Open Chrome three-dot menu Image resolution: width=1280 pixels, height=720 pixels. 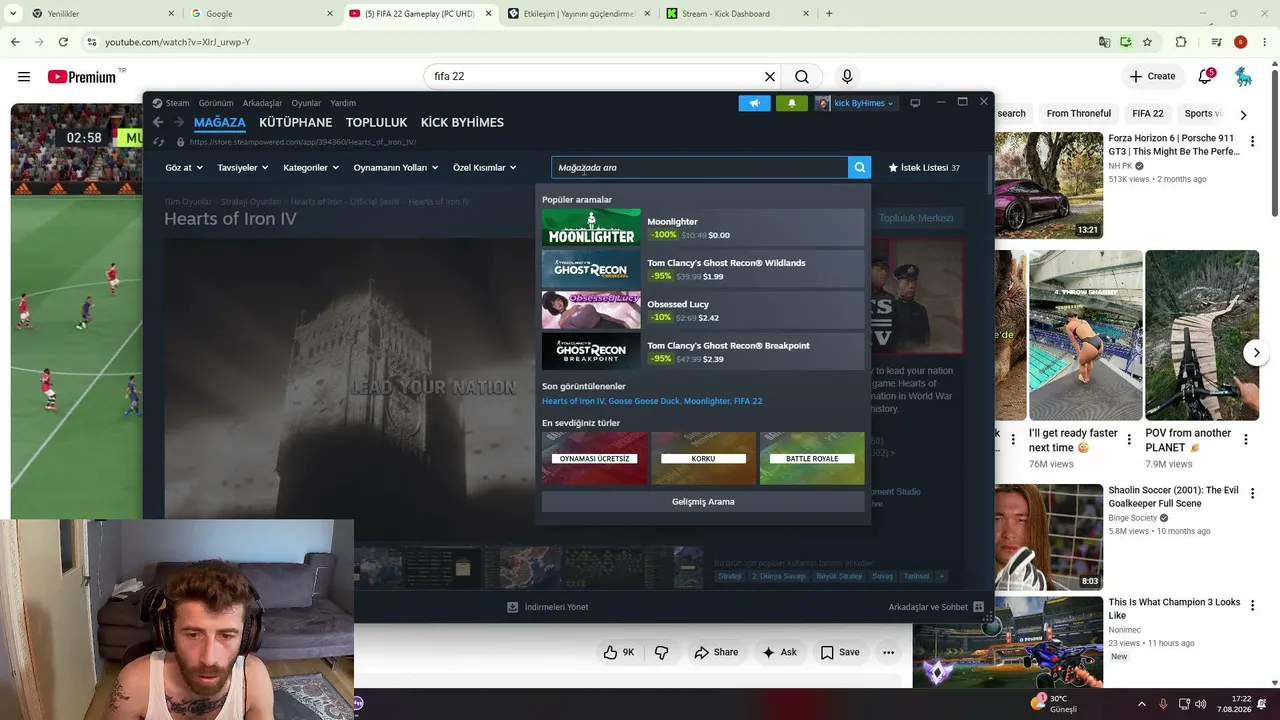[1264, 42]
